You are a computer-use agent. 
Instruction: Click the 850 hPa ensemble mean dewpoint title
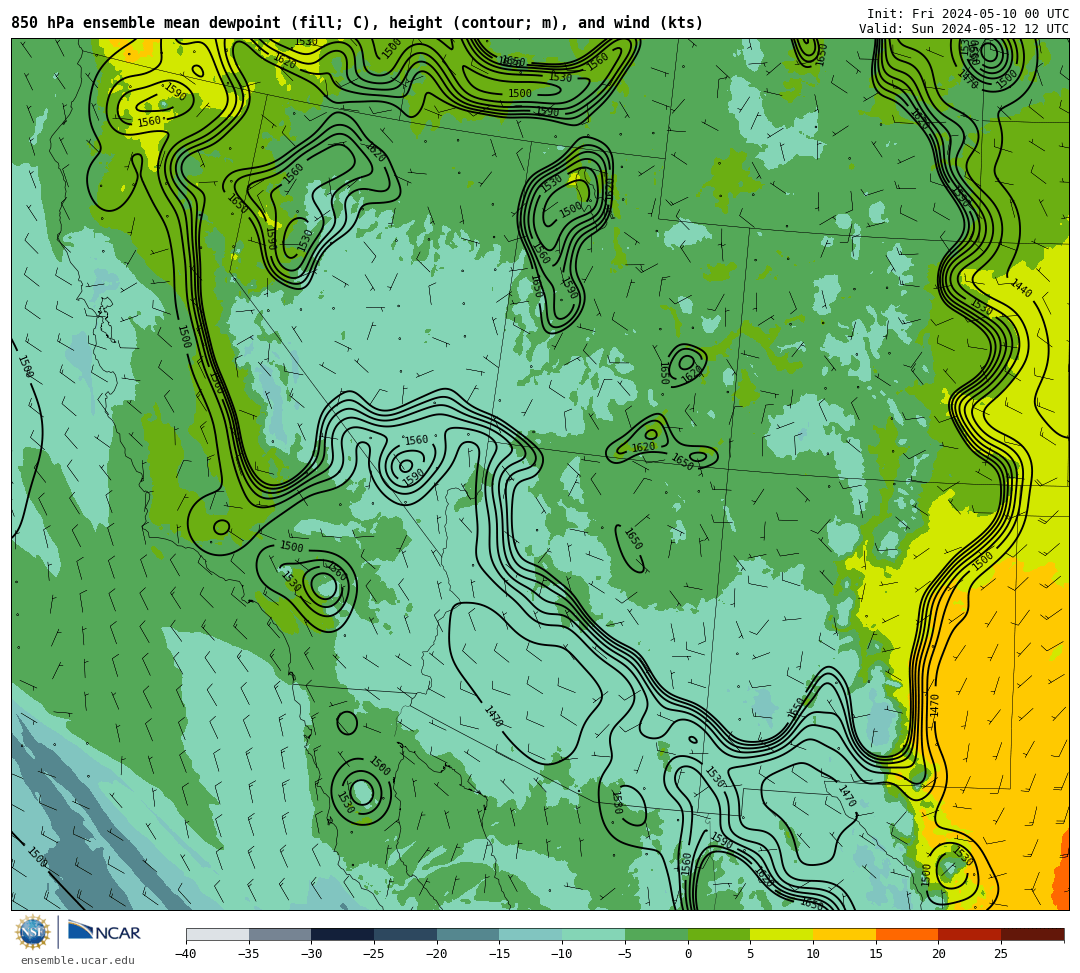pyautogui.click(x=357, y=23)
